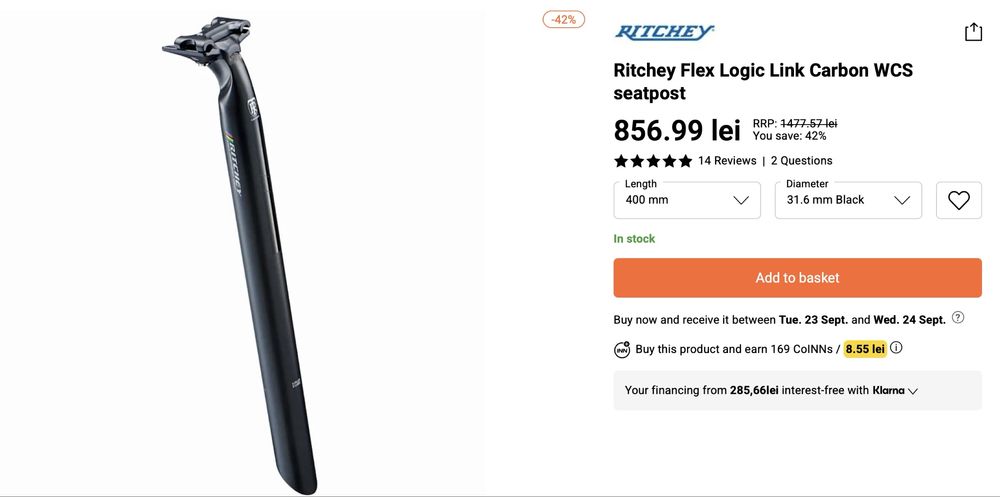
Task: Click the -42% discount badge
Action: pyautogui.click(x=564, y=19)
